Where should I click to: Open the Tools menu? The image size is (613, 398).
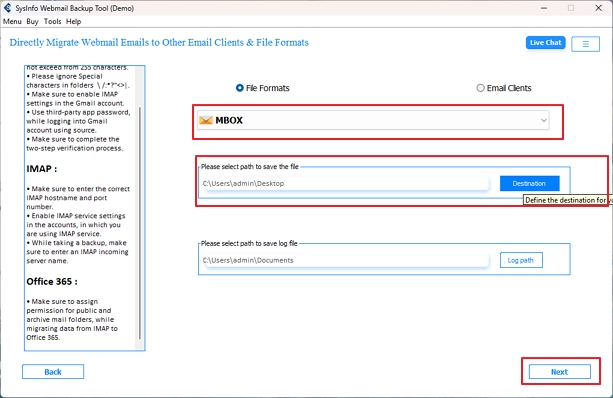[x=52, y=22]
